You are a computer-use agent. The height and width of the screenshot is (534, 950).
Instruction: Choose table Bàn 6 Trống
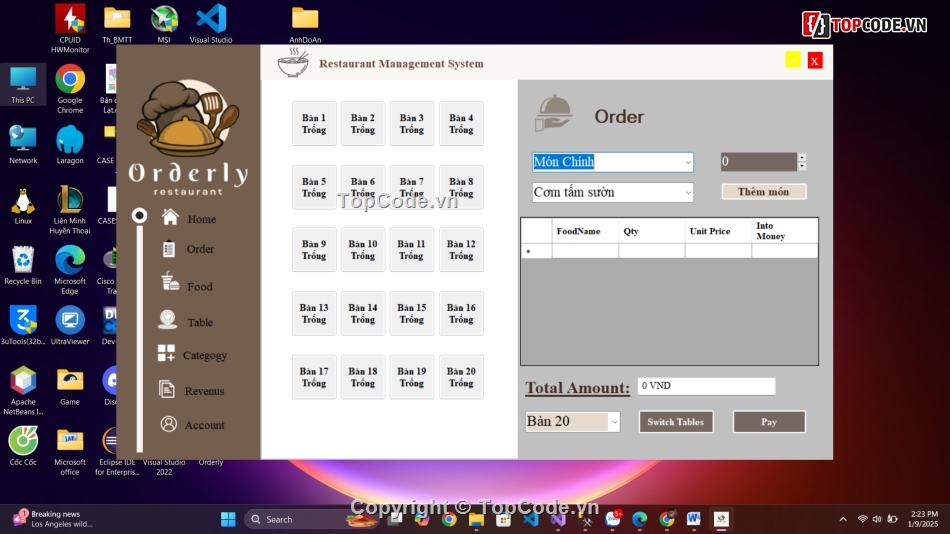click(x=363, y=187)
